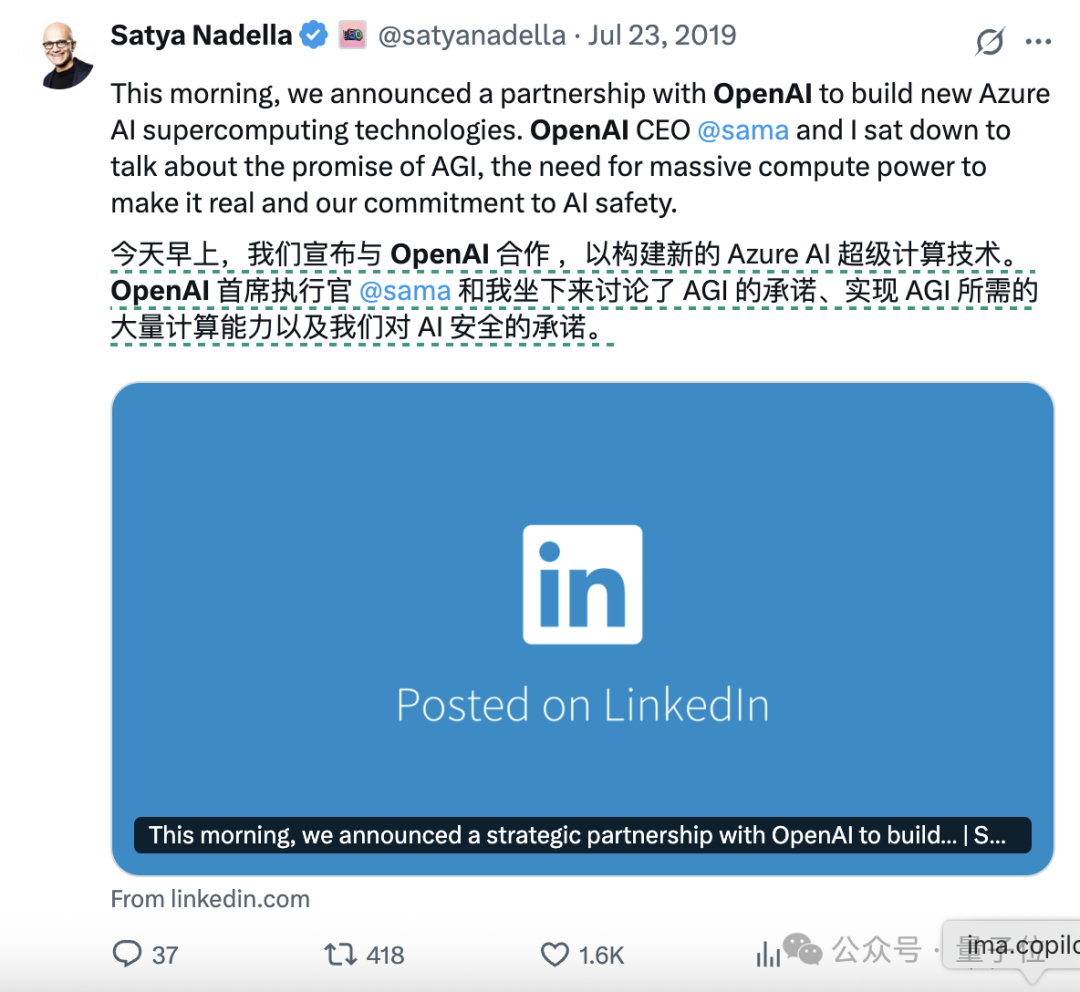Viewport: 1080px width, 992px height.
Task: Open the three-dot more options menu
Action: (x=1039, y=40)
